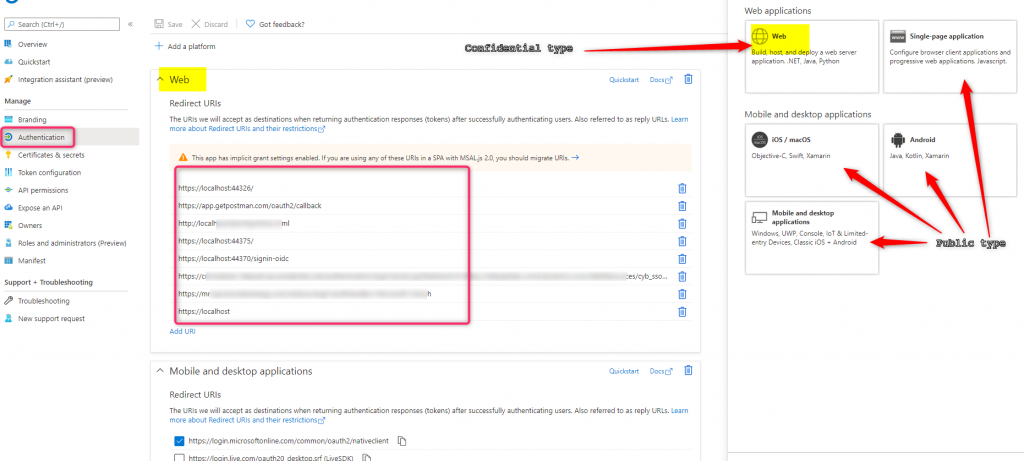Delete the localhost:44370/signin-oidc URI
This screenshot has height=461, width=1024.
tap(682, 259)
